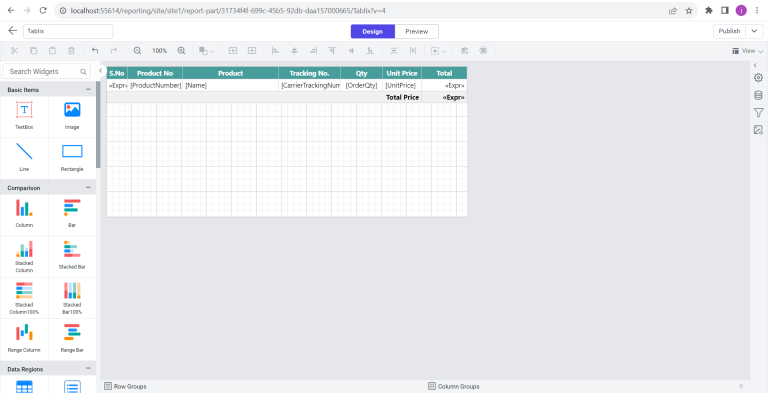Click the Tablix report name field

68,31
